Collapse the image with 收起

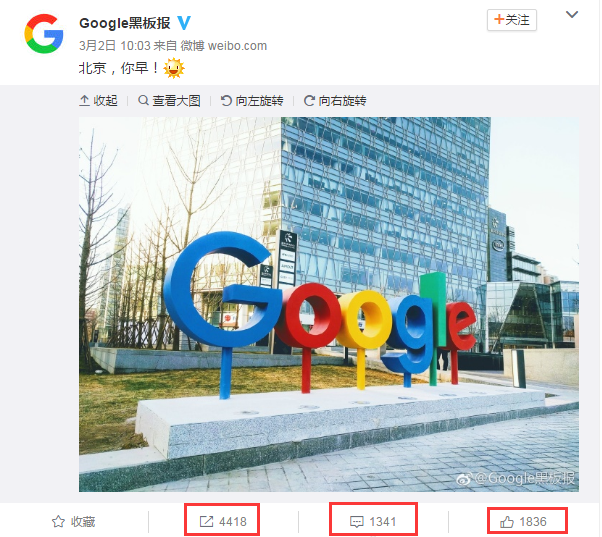pos(98,101)
